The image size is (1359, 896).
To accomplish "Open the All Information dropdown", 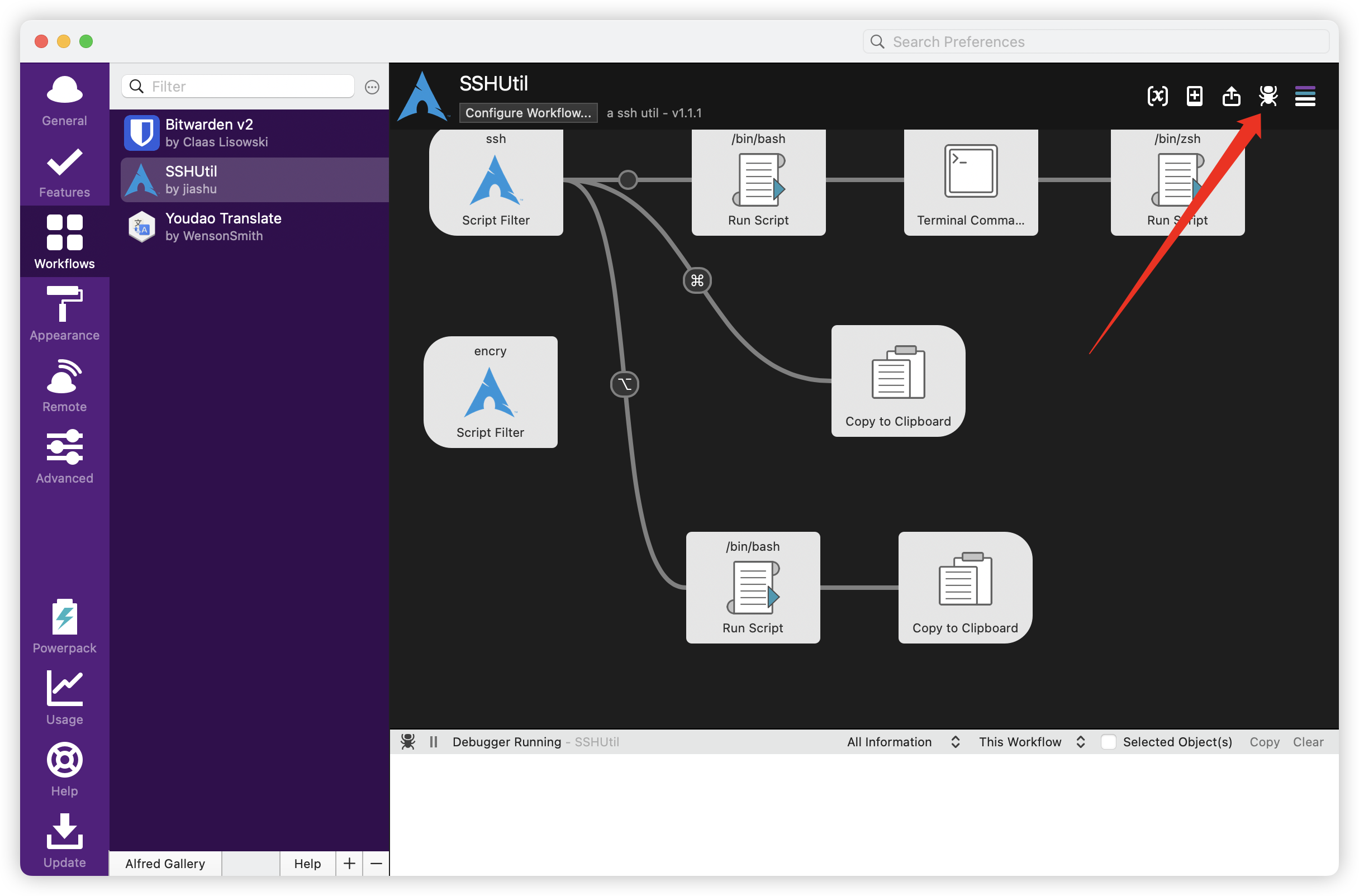I will [x=903, y=742].
